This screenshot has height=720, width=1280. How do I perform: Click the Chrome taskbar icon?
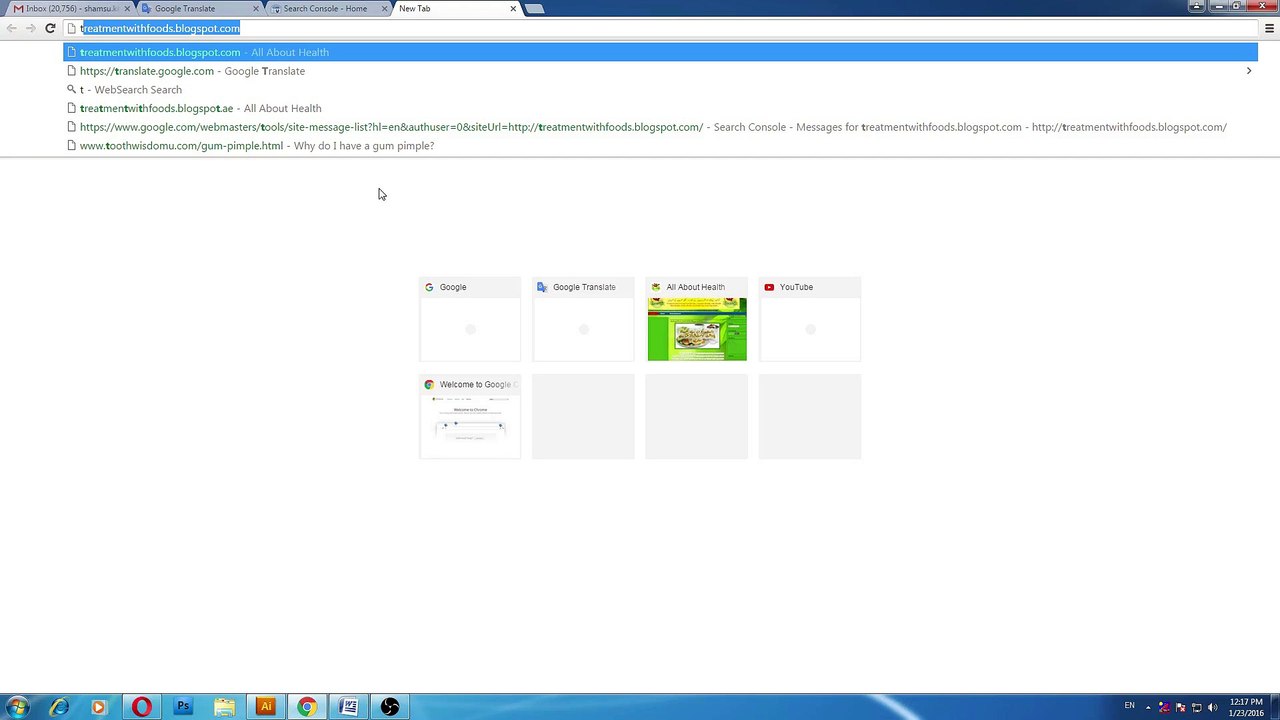(x=307, y=707)
